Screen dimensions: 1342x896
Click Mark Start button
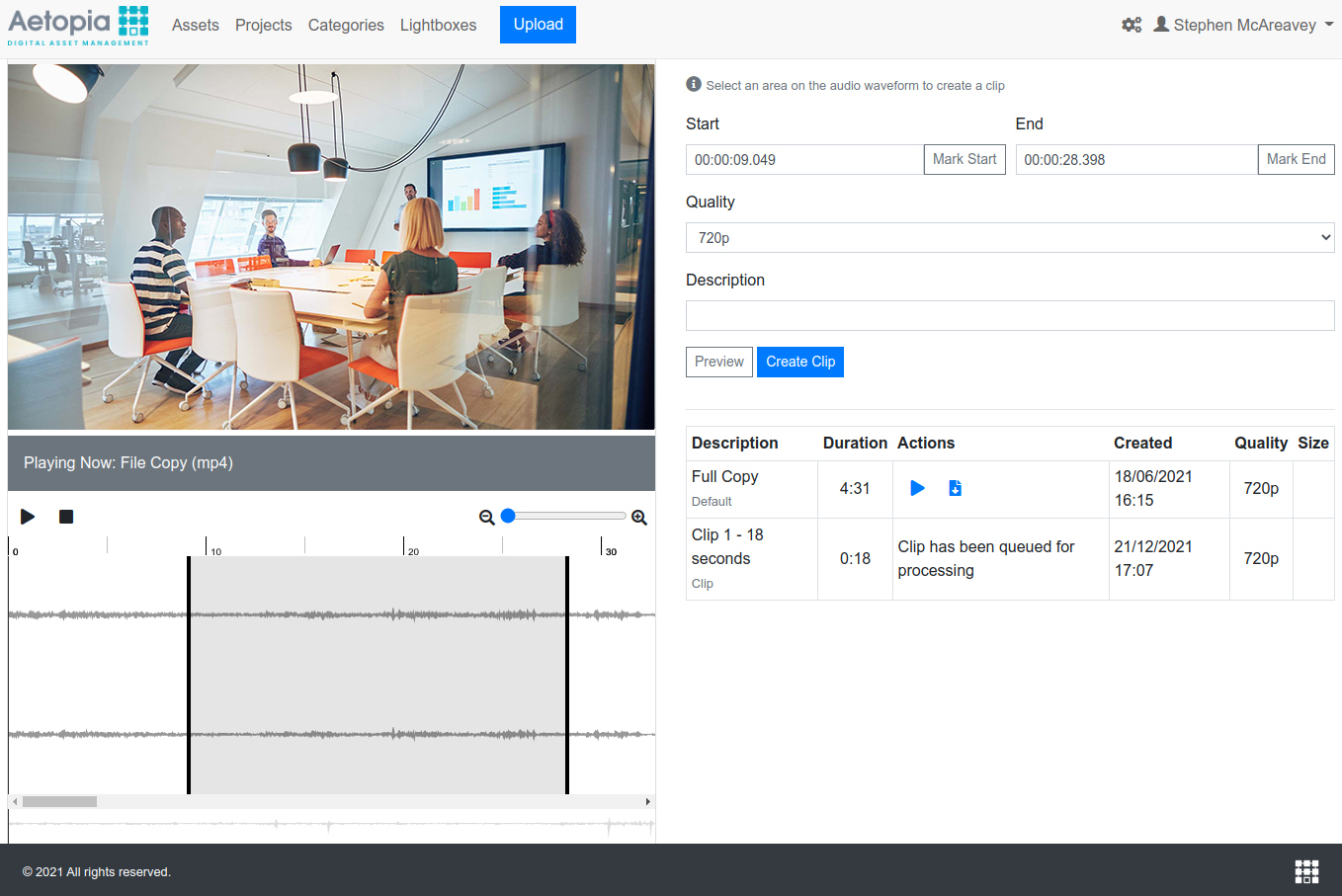point(964,159)
